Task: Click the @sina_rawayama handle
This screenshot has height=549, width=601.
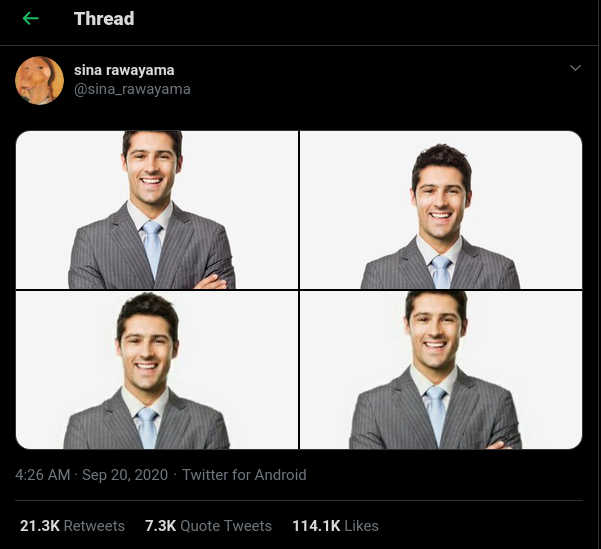Action: [132, 89]
